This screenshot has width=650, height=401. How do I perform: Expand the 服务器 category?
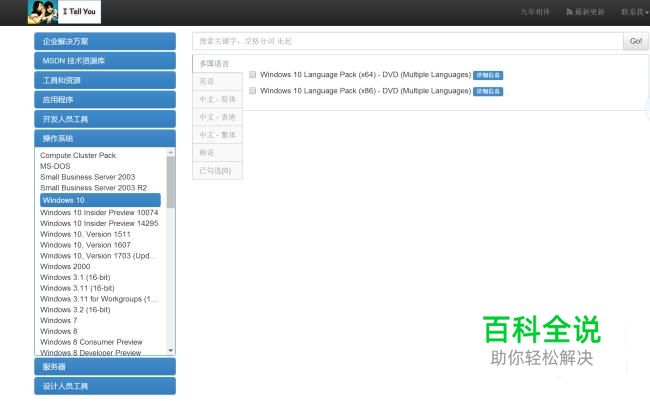105,367
